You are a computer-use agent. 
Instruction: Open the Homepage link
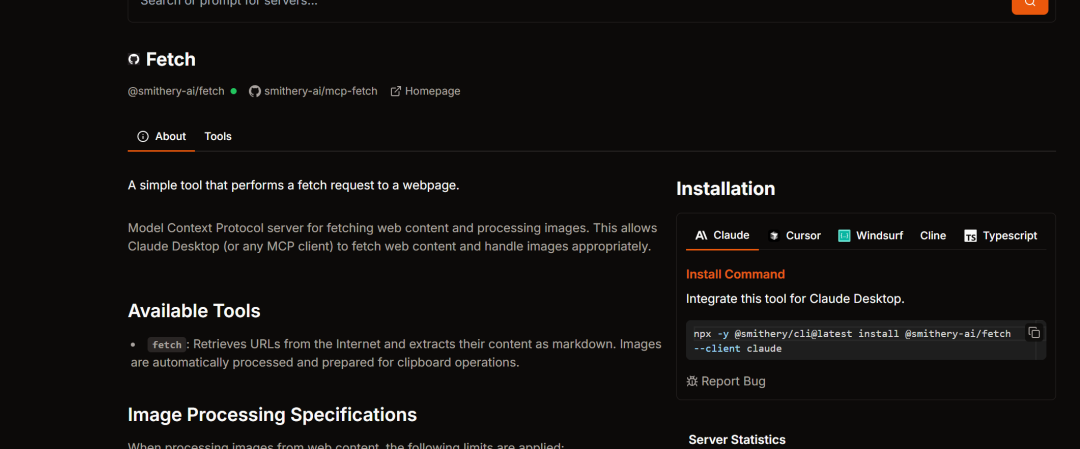pos(432,91)
